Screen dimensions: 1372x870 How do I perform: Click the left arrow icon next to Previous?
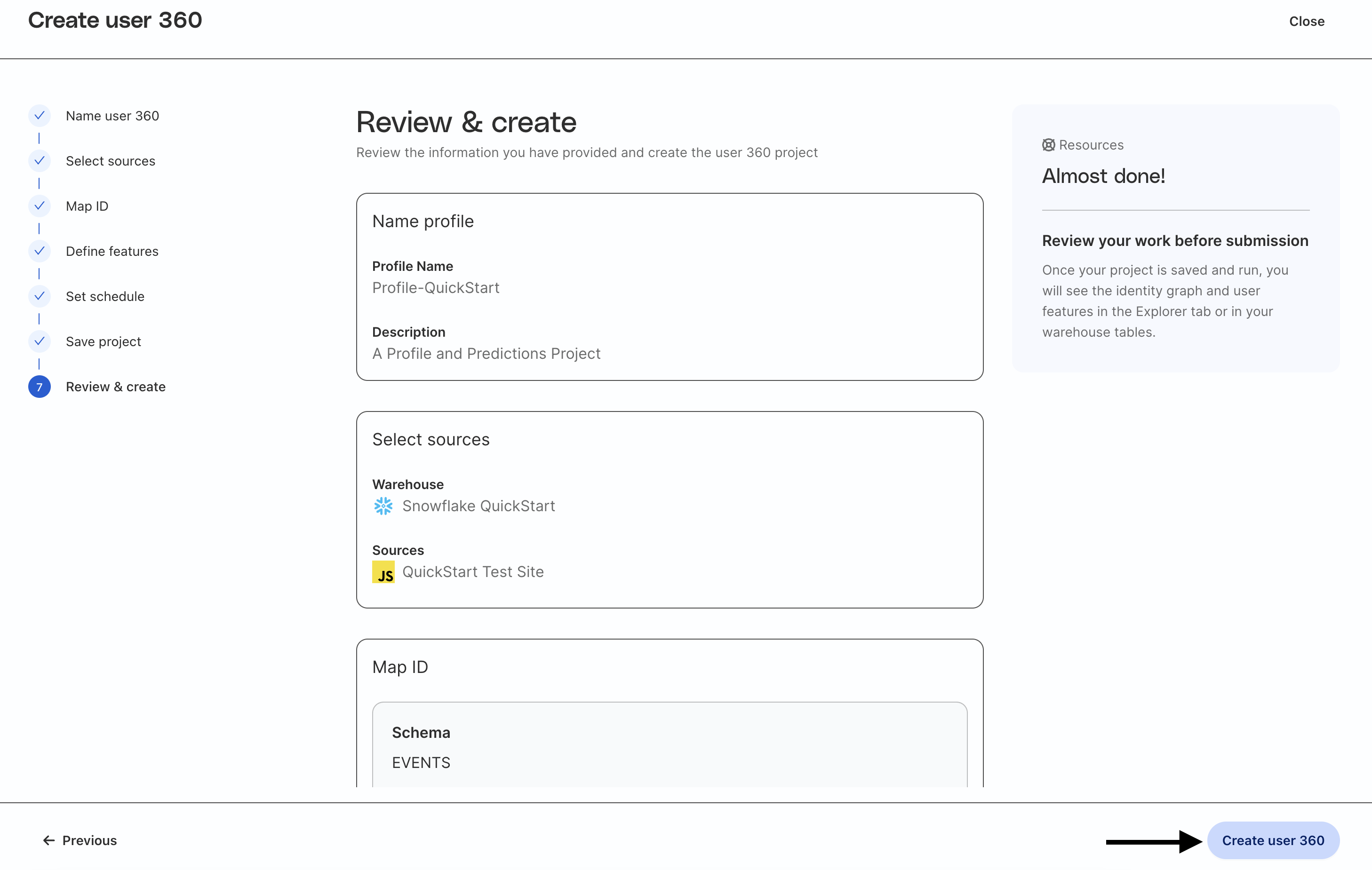pos(49,840)
